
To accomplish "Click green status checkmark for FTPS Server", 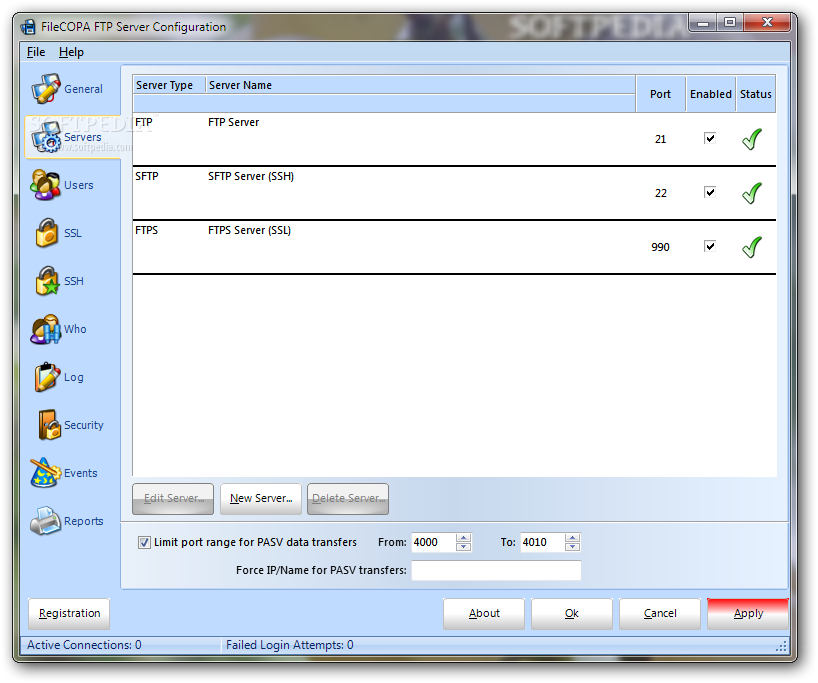I will pos(752,247).
